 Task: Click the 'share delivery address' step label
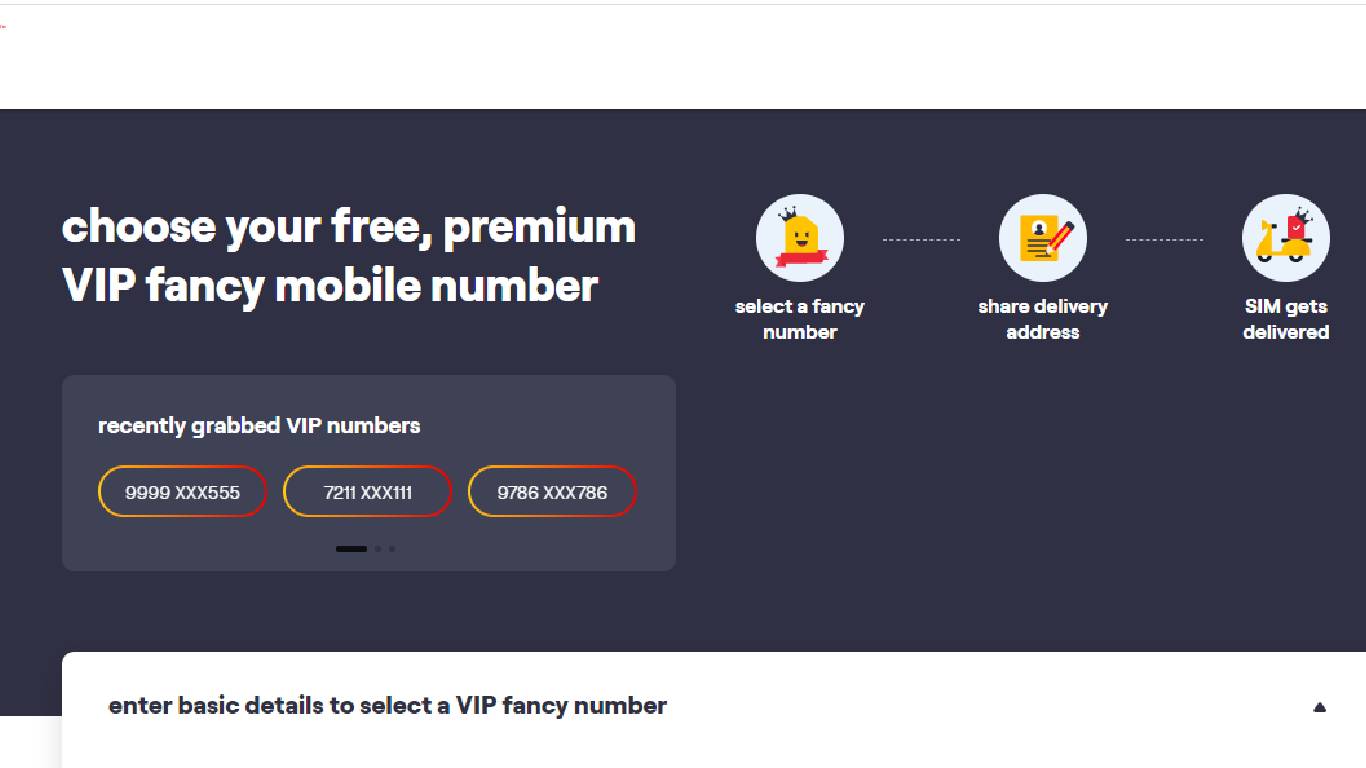coord(1043,319)
